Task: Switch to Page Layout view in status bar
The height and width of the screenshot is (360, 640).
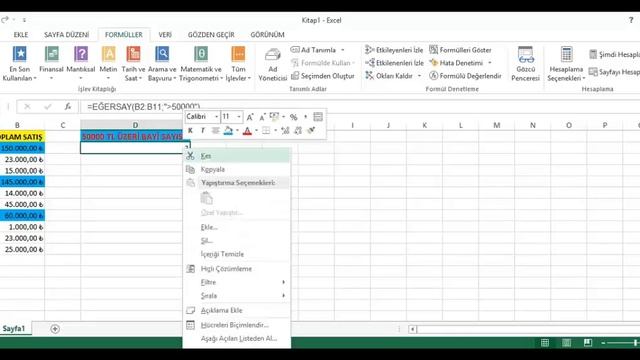Action: click(567, 342)
